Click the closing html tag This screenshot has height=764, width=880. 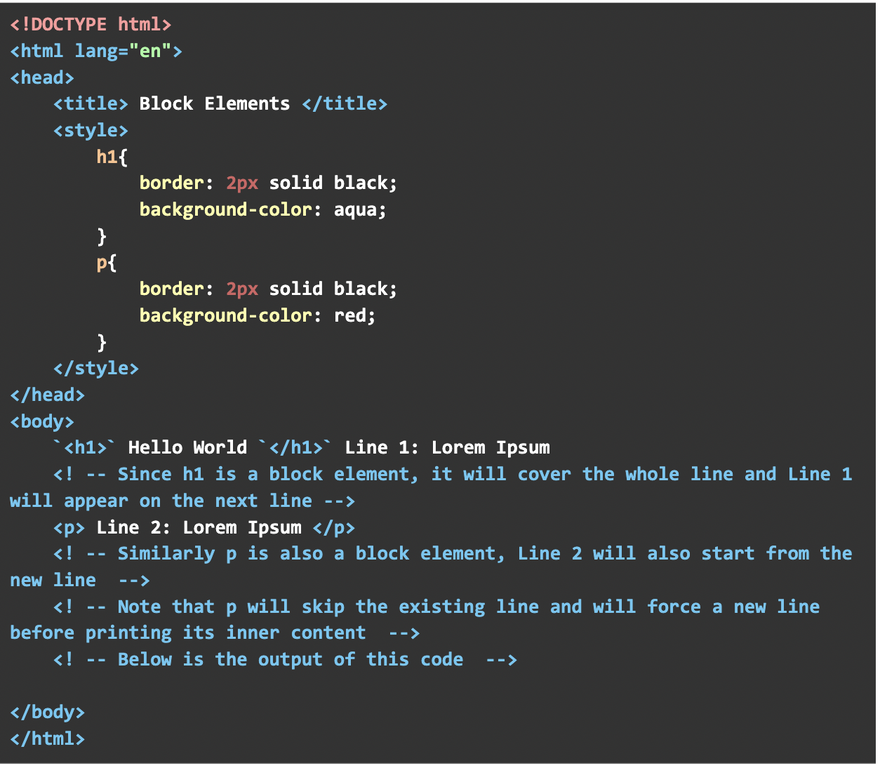coord(47,739)
